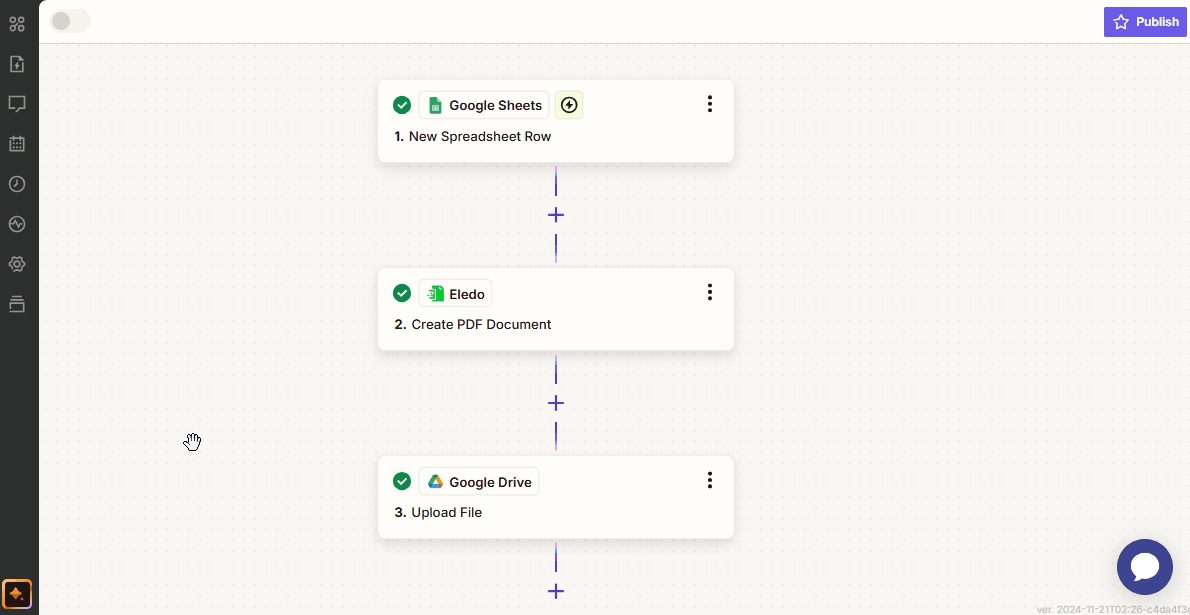Open the Google Sheets step options menu
The height and width of the screenshot is (615, 1190).
[709, 104]
